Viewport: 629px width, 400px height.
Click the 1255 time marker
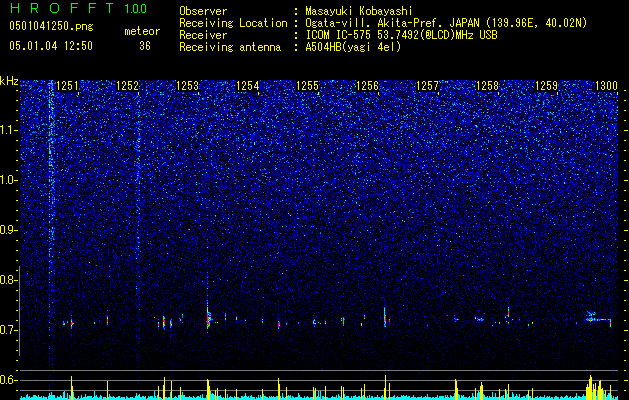tap(307, 86)
